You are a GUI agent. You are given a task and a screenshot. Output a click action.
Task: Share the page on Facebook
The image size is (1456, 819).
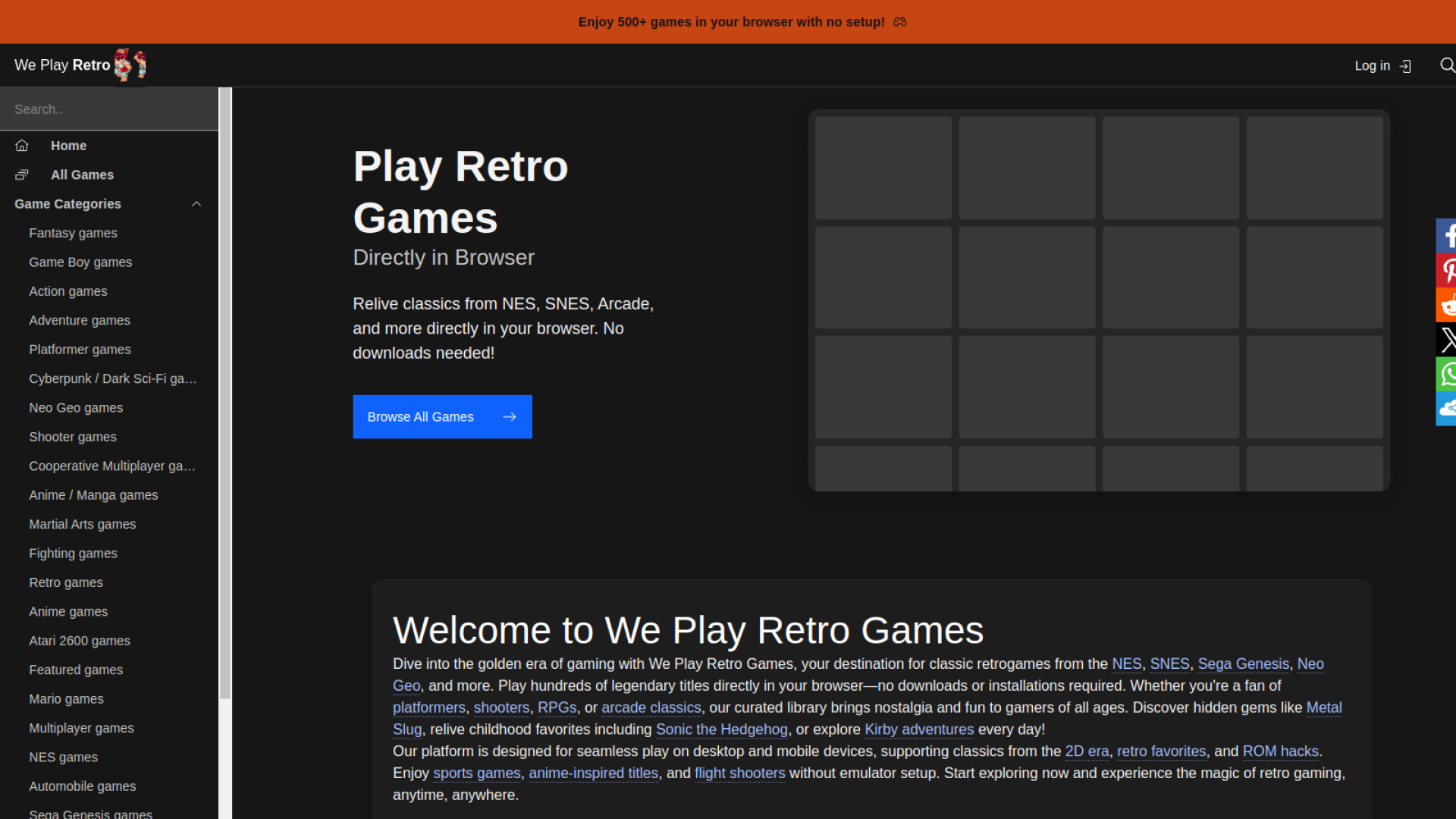(x=1447, y=235)
